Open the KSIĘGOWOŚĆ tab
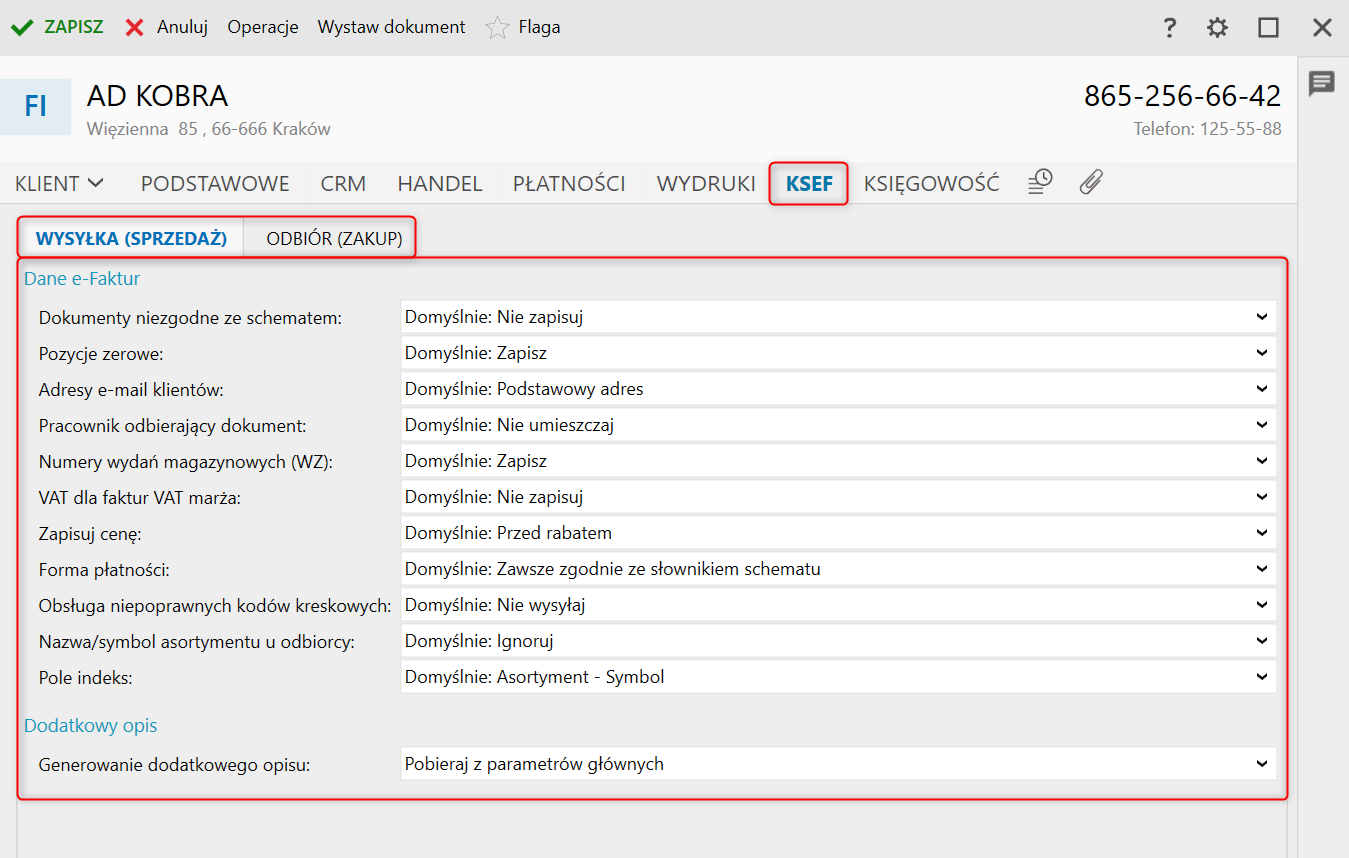Screen dimensions: 1349x858 (931, 184)
